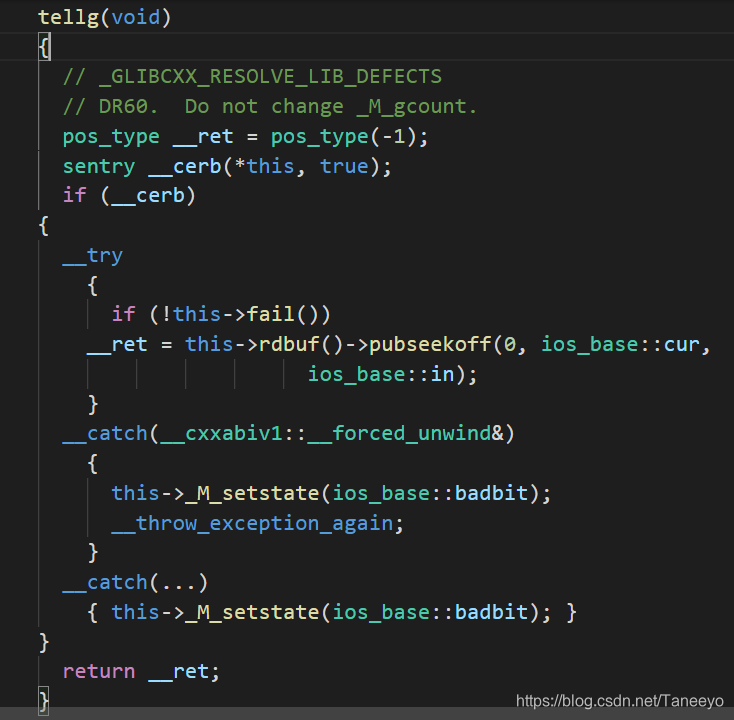Click the 'if (__cerb)' condition
Image resolution: width=734 pixels, height=720 pixels.
pos(129,196)
